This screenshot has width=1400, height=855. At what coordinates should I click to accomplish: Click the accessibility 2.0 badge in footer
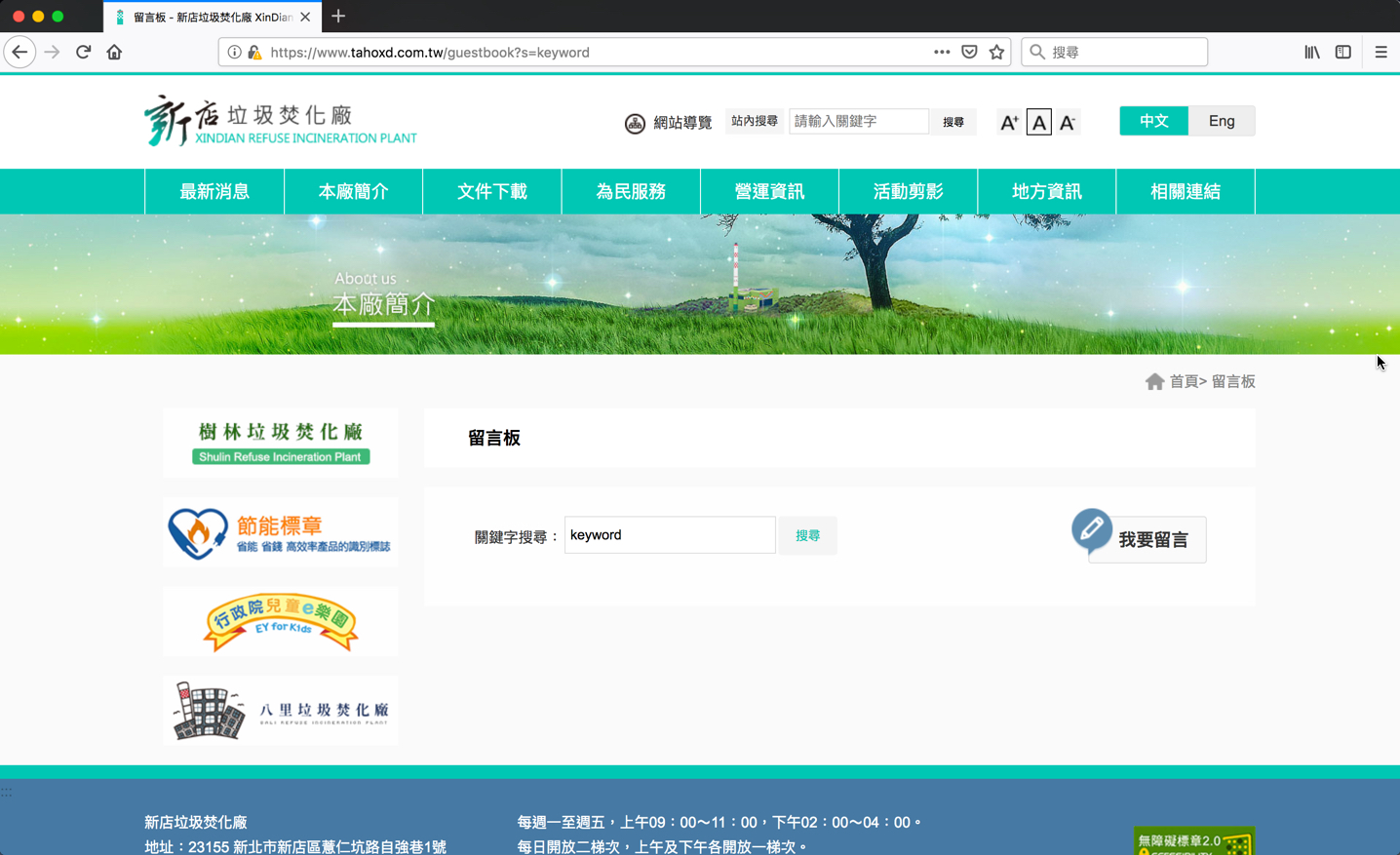(x=1194, y=841)
